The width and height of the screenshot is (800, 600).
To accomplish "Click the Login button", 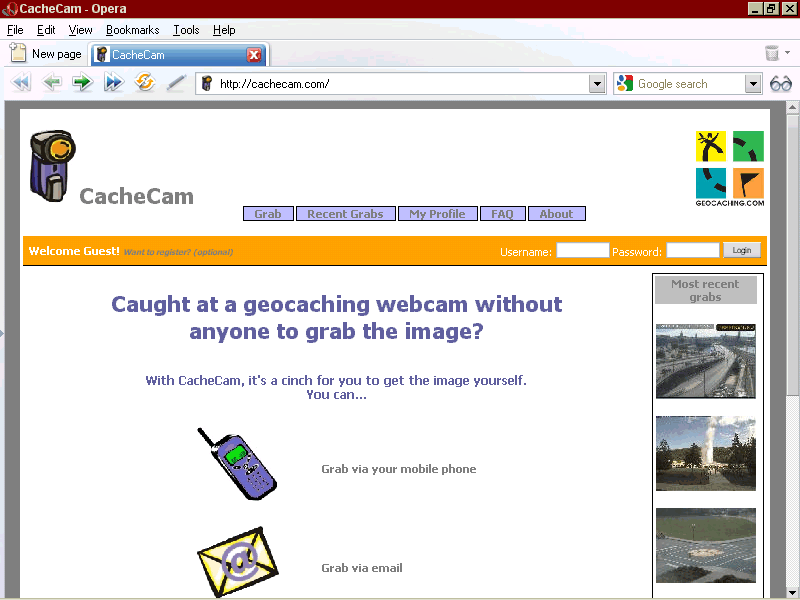I will pyautogui.click(x=742, y=250).
